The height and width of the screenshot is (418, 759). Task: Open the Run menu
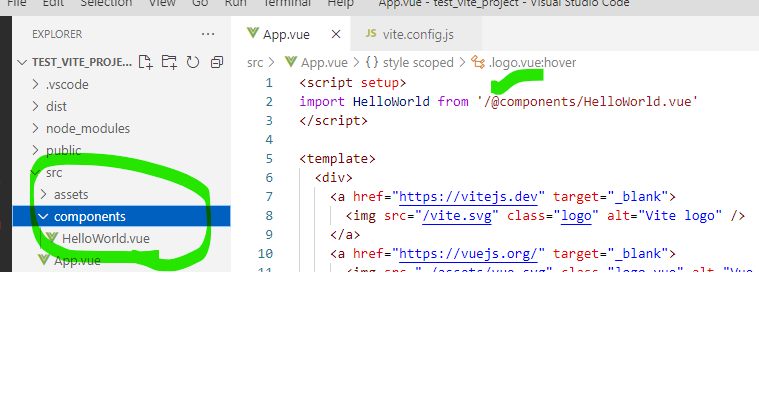click(235, 3)
